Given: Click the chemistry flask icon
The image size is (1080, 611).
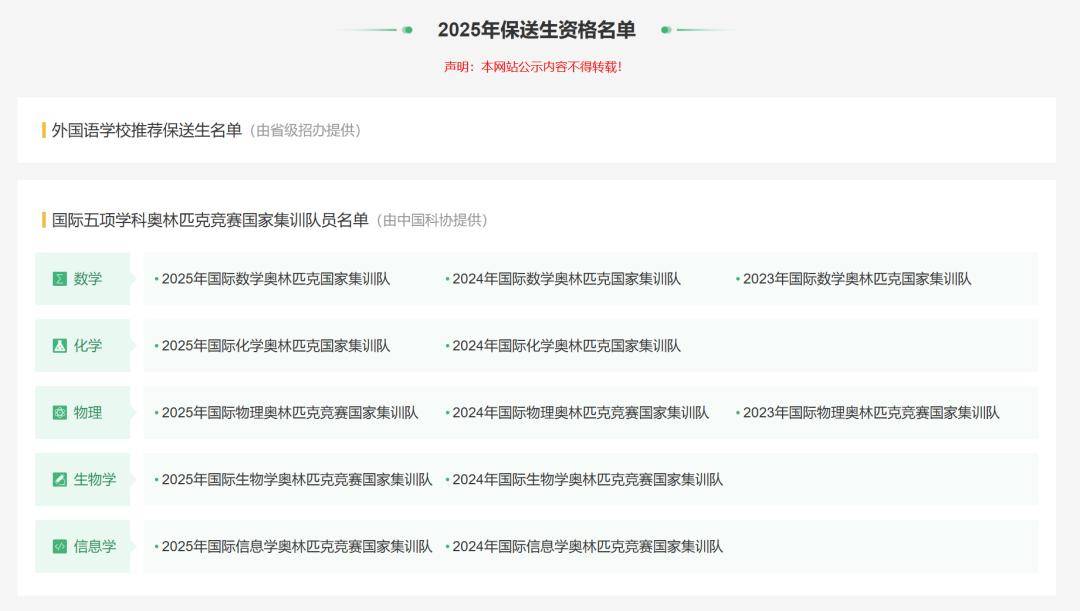Looking at the screenshot, I should (x=60, y=346).
